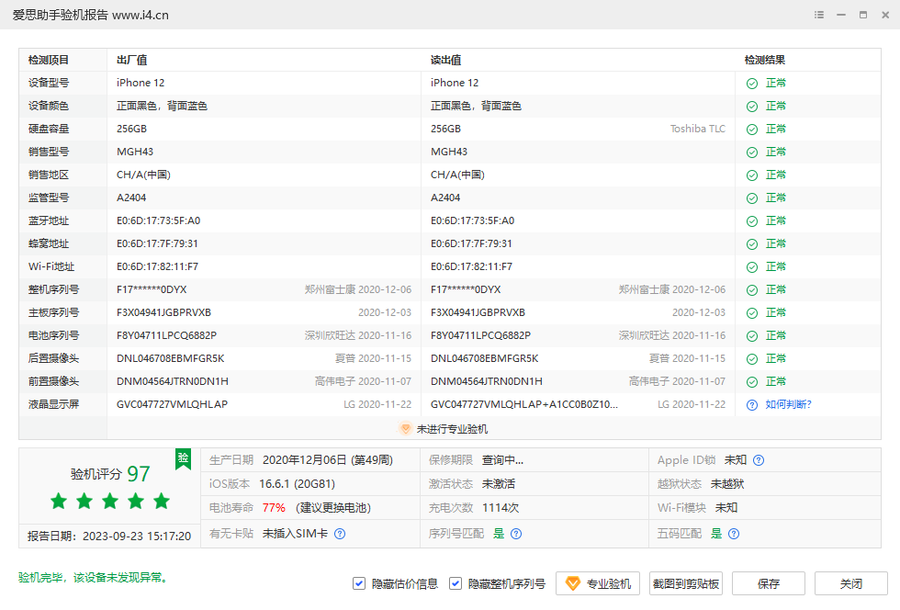Click the 出厂值 MGH43 cell

coord(135,151)
